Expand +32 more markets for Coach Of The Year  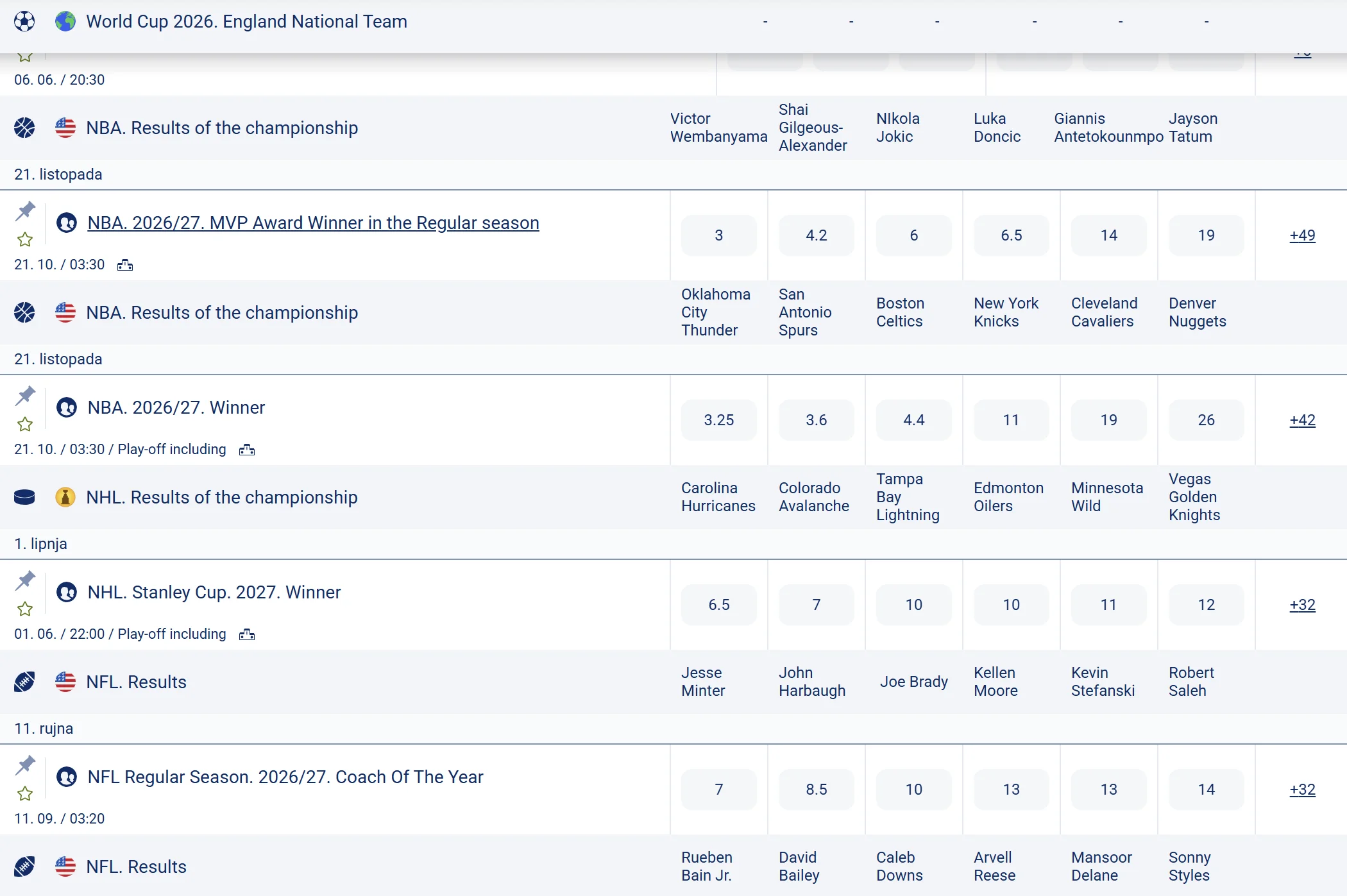pyautogui.click(x=1303, y=790)
